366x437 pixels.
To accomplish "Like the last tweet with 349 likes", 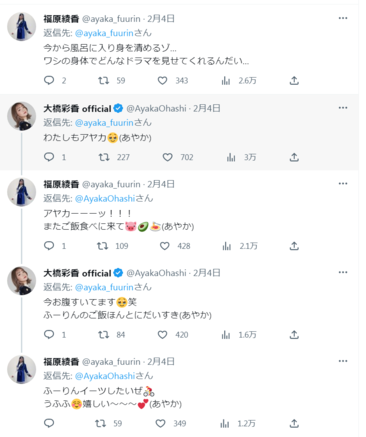I will tap(160, 423).
